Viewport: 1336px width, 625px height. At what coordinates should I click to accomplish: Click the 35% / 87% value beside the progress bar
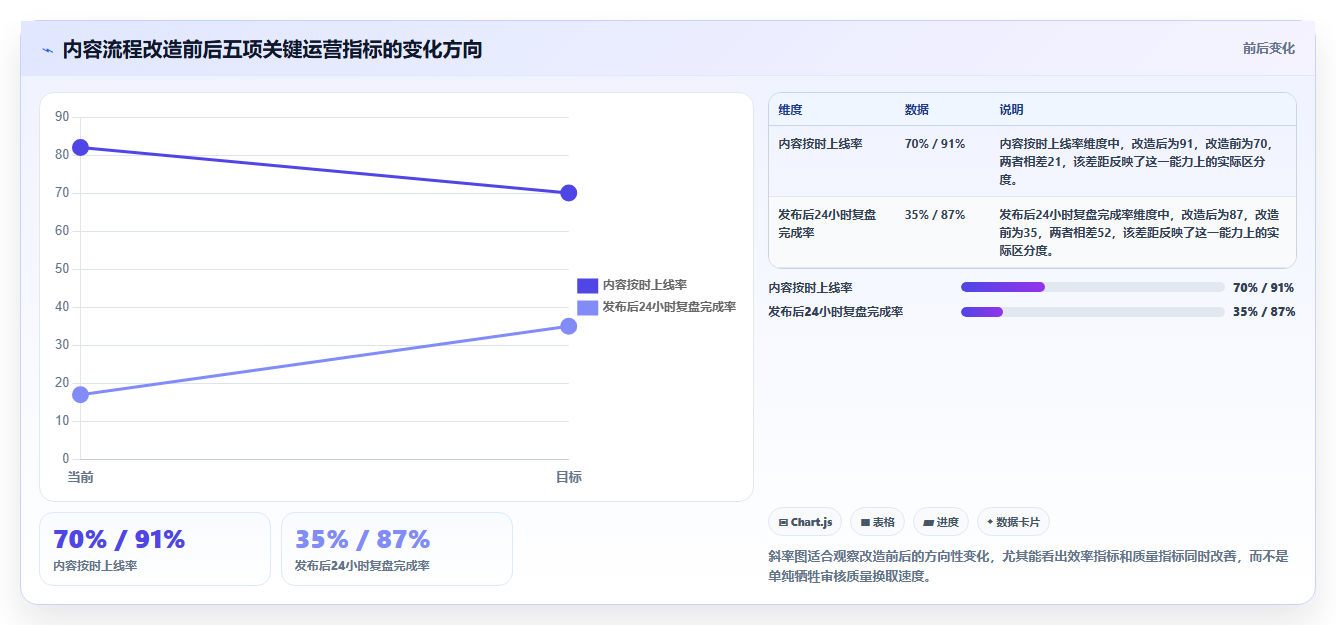(1264, 312)
